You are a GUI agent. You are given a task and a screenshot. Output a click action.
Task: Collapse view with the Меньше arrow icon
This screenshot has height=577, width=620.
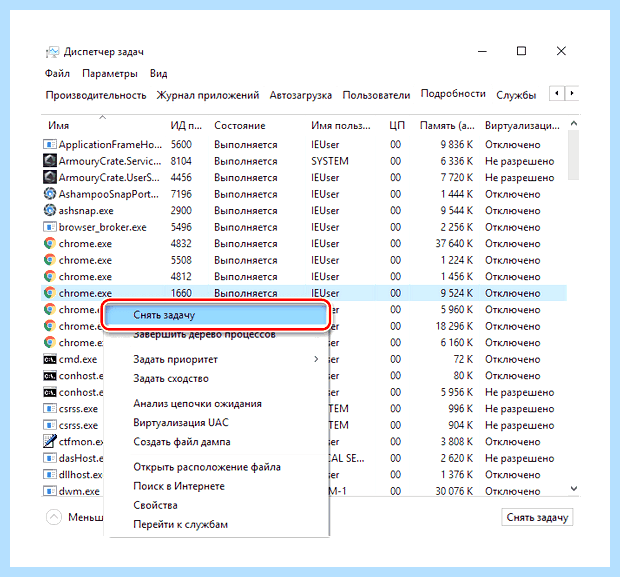[54, 517]
